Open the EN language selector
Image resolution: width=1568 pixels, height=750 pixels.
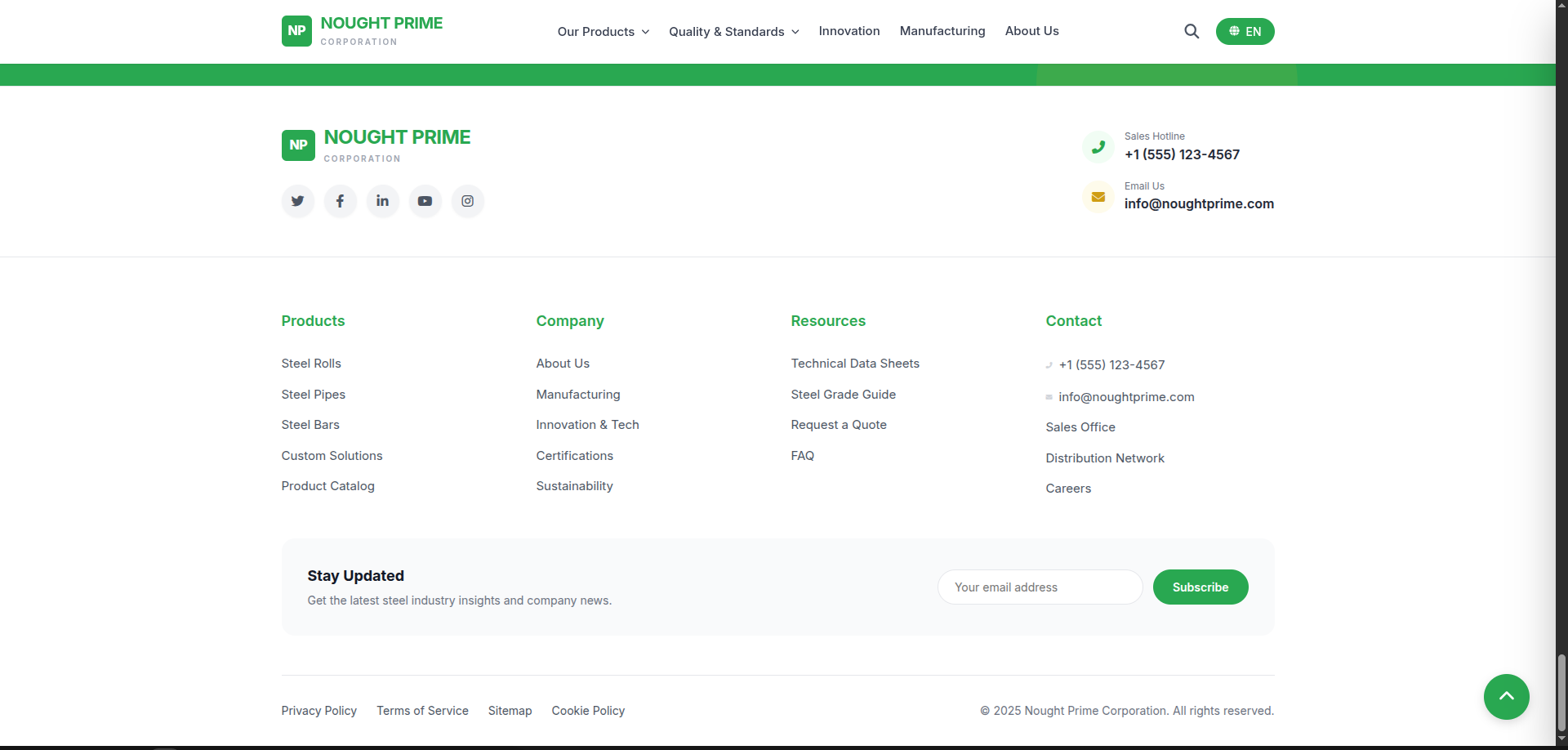tap(1245, 32)
